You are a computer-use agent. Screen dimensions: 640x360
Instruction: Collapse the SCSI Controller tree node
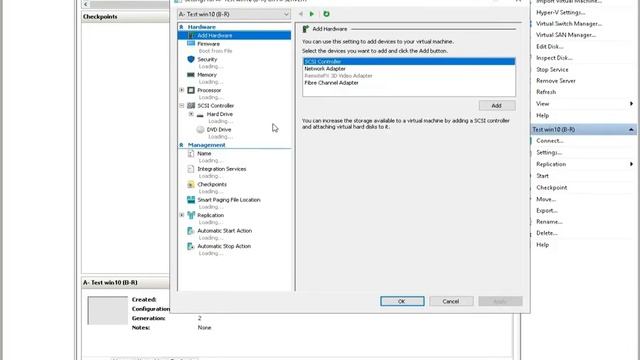(182, 106)
